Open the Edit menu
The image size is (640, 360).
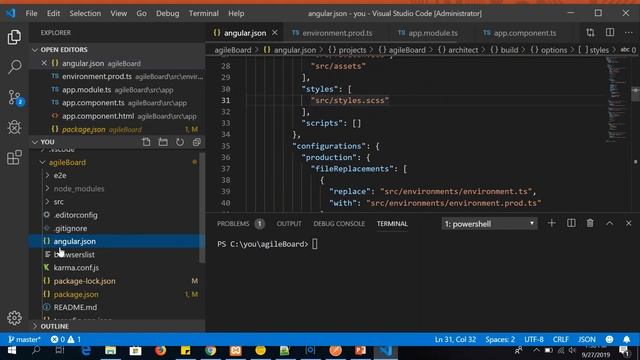tap(53, 13)
